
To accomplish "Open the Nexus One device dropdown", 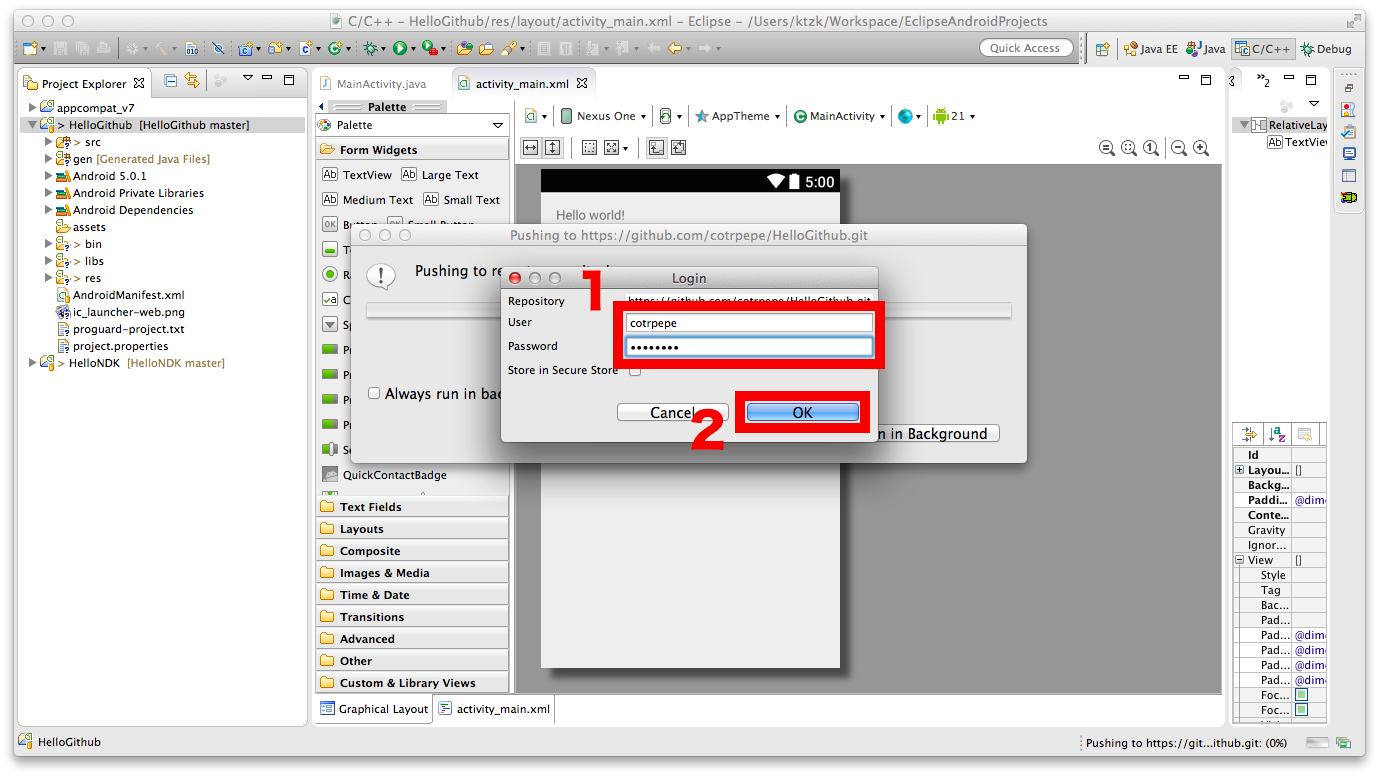I will point(604,115).
